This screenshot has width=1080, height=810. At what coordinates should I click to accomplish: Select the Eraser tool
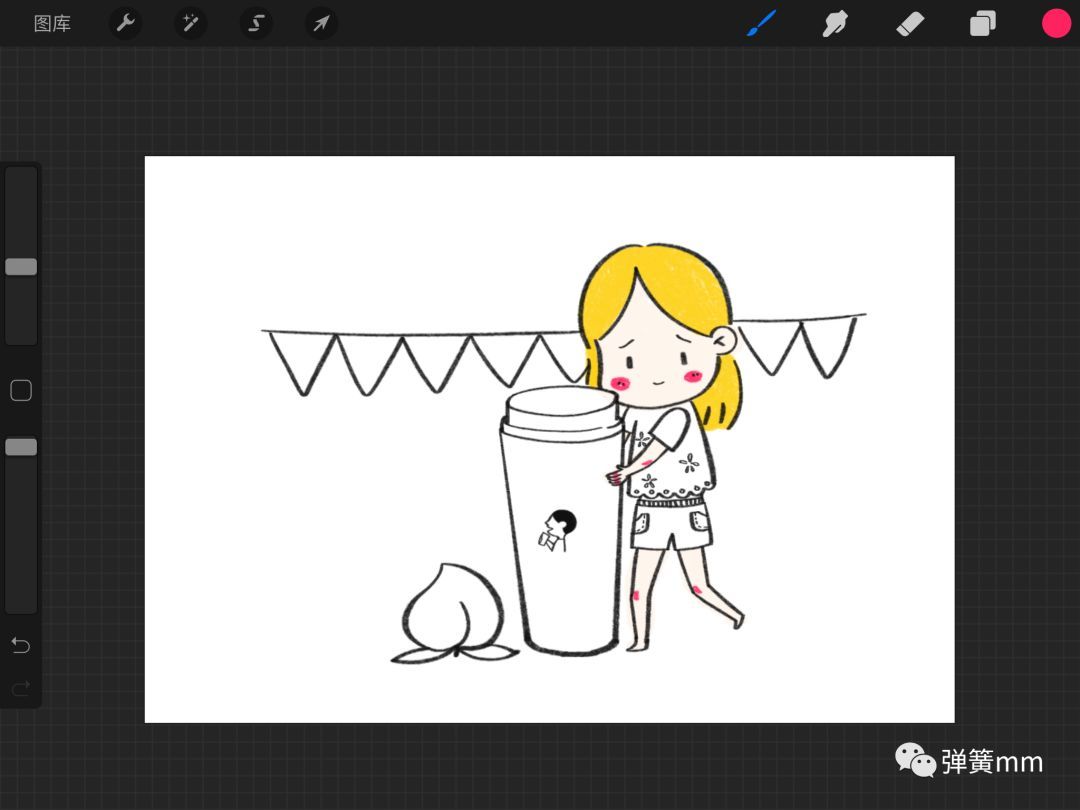point(909,24)
